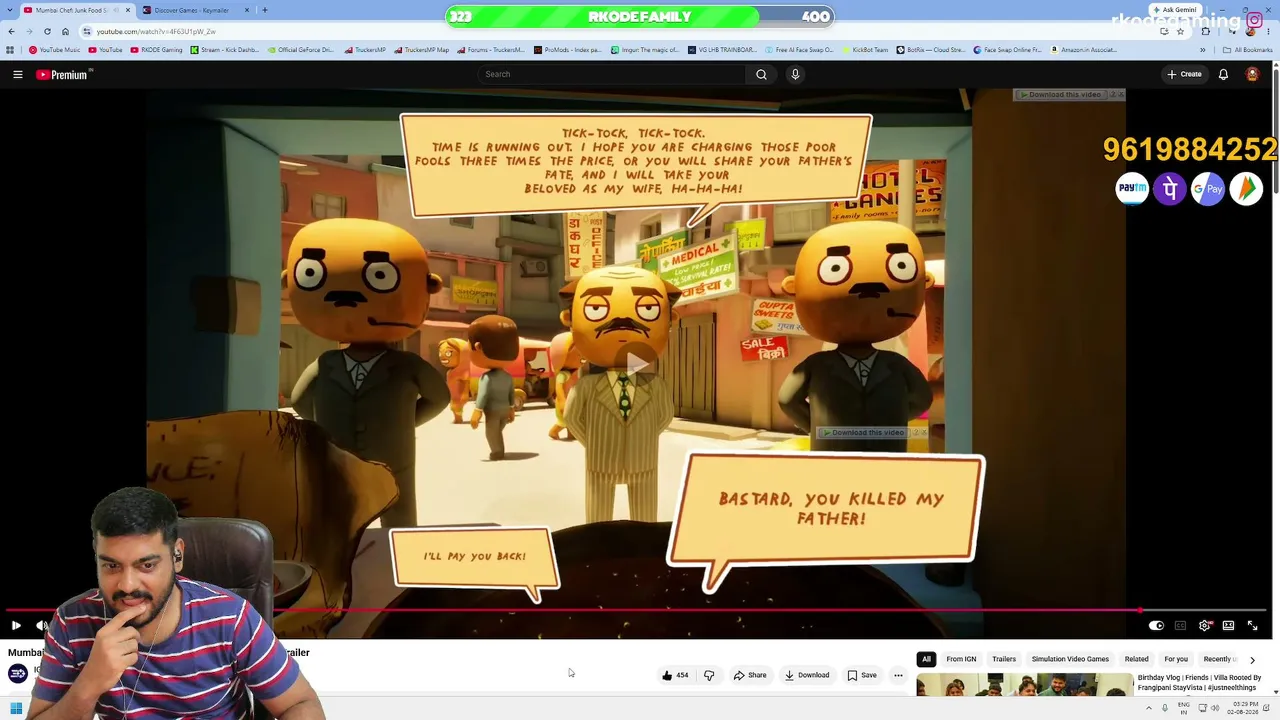The image size is (1280, 720).
Task: Select the Related filter chip
Action: click(1136, 659)
